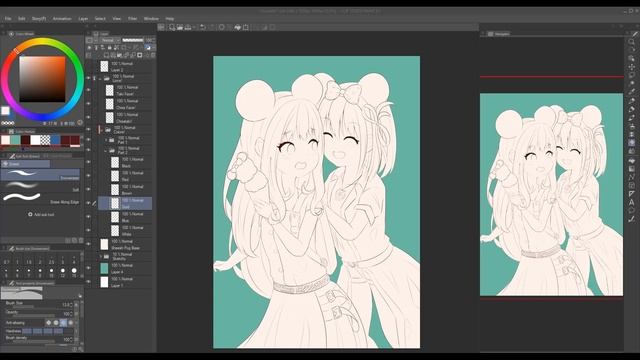Select the Pen tool in the right toolbar
This screenshot has width=640, height=360.
(x=631, y=101)
